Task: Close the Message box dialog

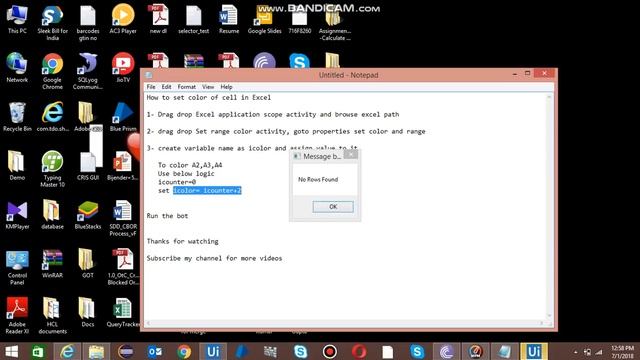Action: pyautogui.click(x=351, y=155)
